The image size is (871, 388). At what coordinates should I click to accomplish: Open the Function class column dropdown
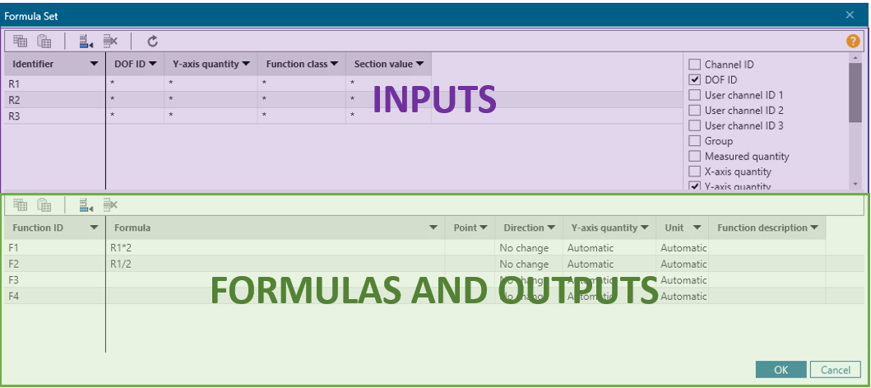tap(334, 64)
